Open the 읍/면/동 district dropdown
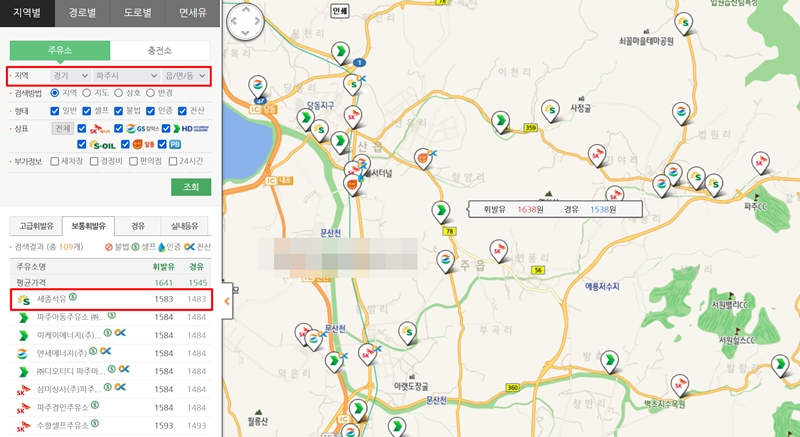Viewport: 800px width, 437px height. [185, 75]
